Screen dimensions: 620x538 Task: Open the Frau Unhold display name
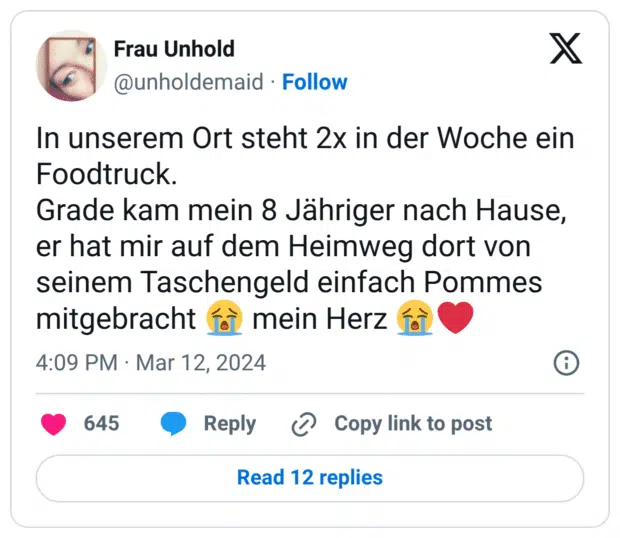[171, 50]
